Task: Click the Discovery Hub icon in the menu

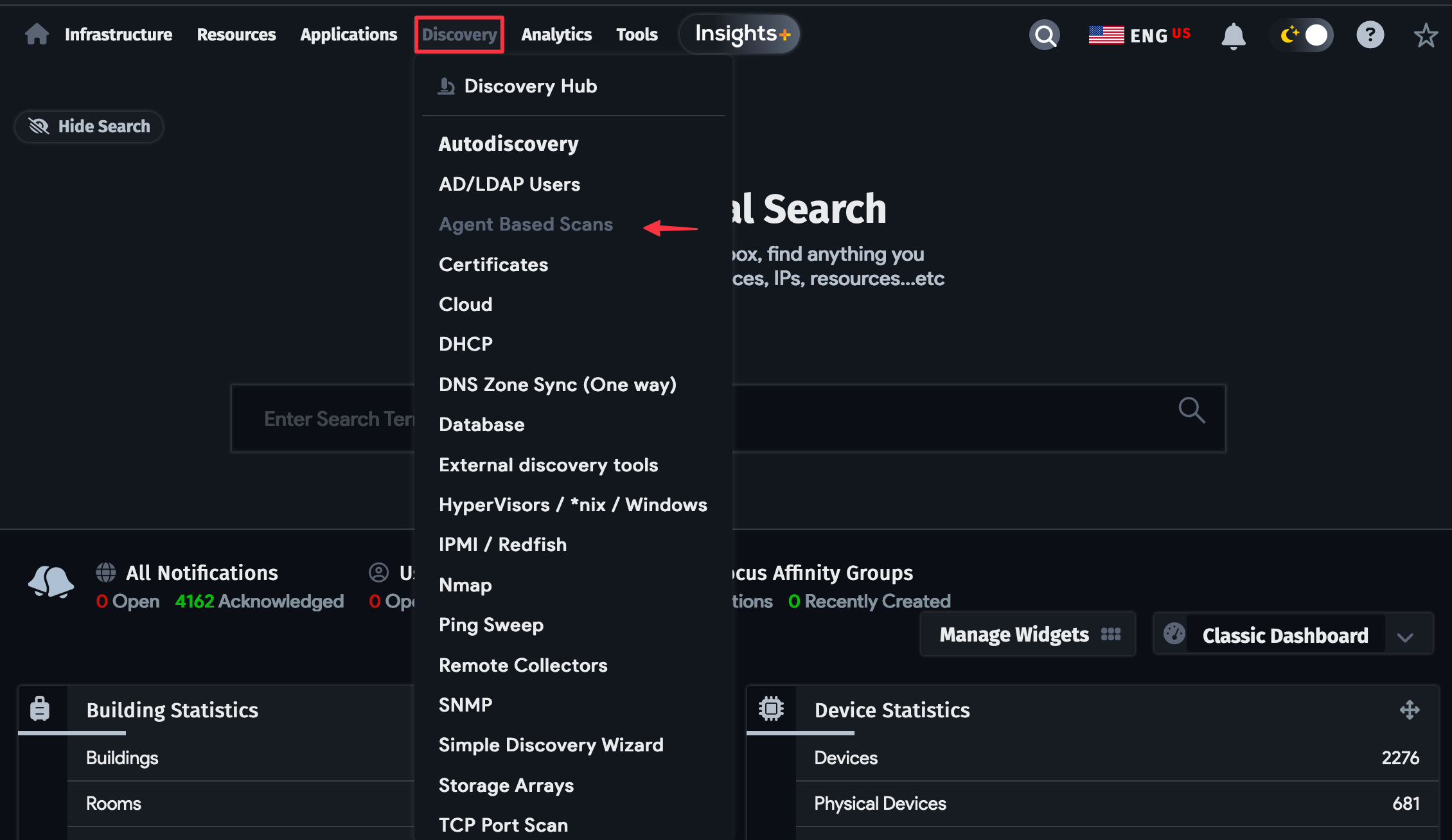Action: click(445, 85)
